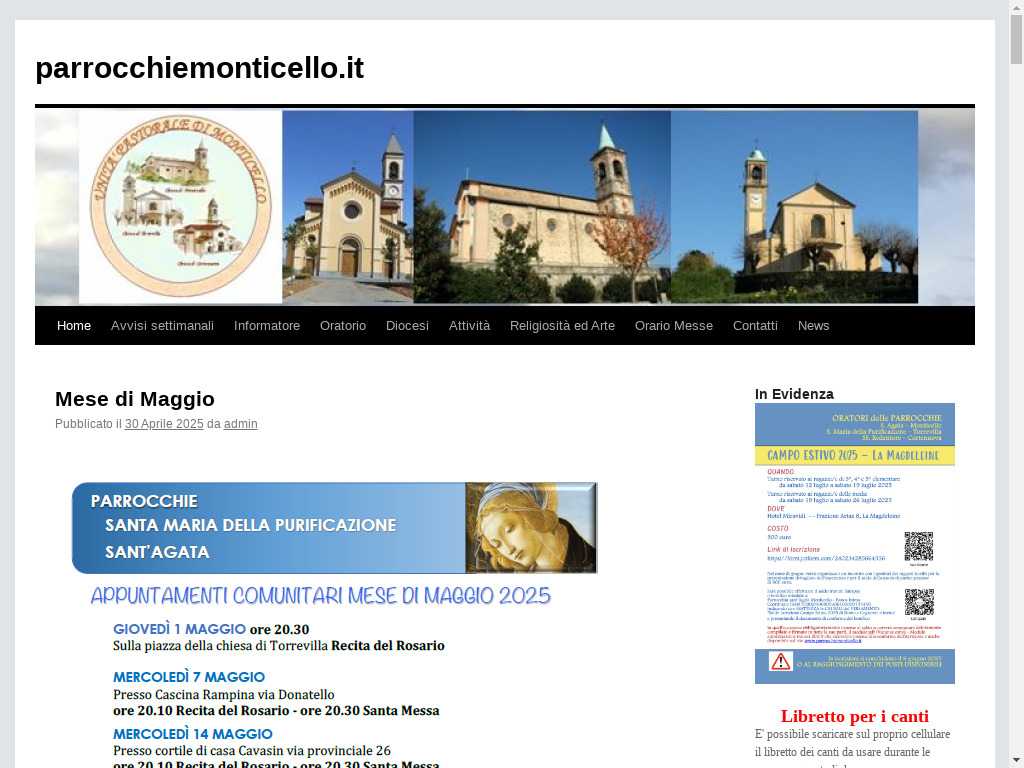Viewport: 1024px width, 768px height.
Task: Open the Informatore menu
Action: (x=266, y=325)
